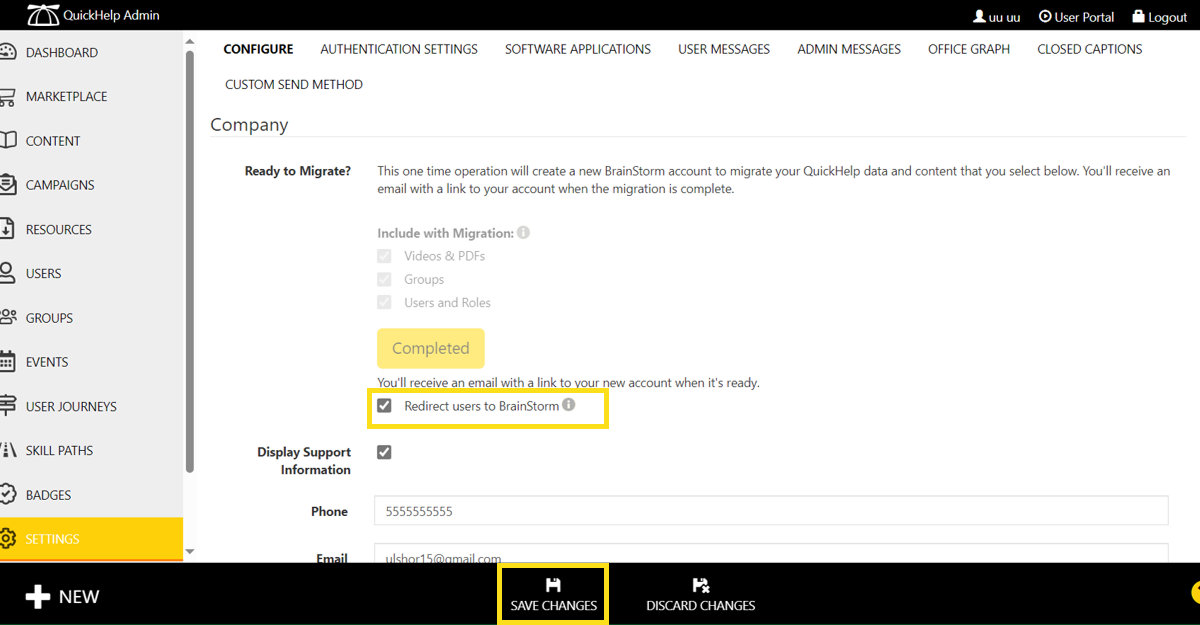Image resolution: width=1200 pixels, height=625 pixels.
Task: Click the yellow Completed button
Action: [x=431, y=348]
